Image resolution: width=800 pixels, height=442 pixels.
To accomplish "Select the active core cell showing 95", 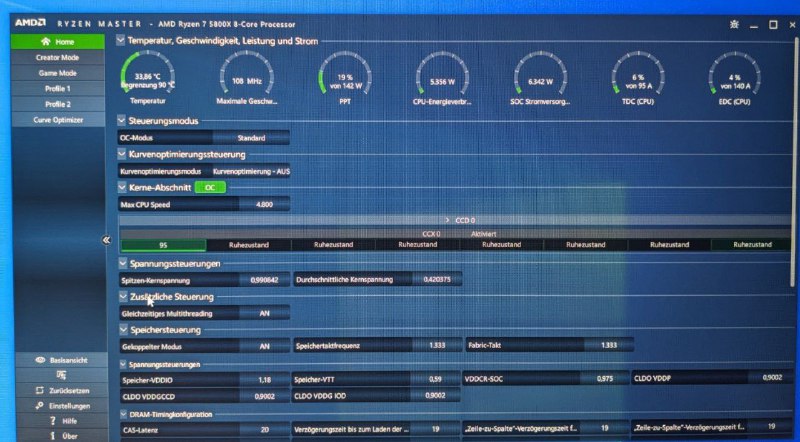I will point(163,245).
